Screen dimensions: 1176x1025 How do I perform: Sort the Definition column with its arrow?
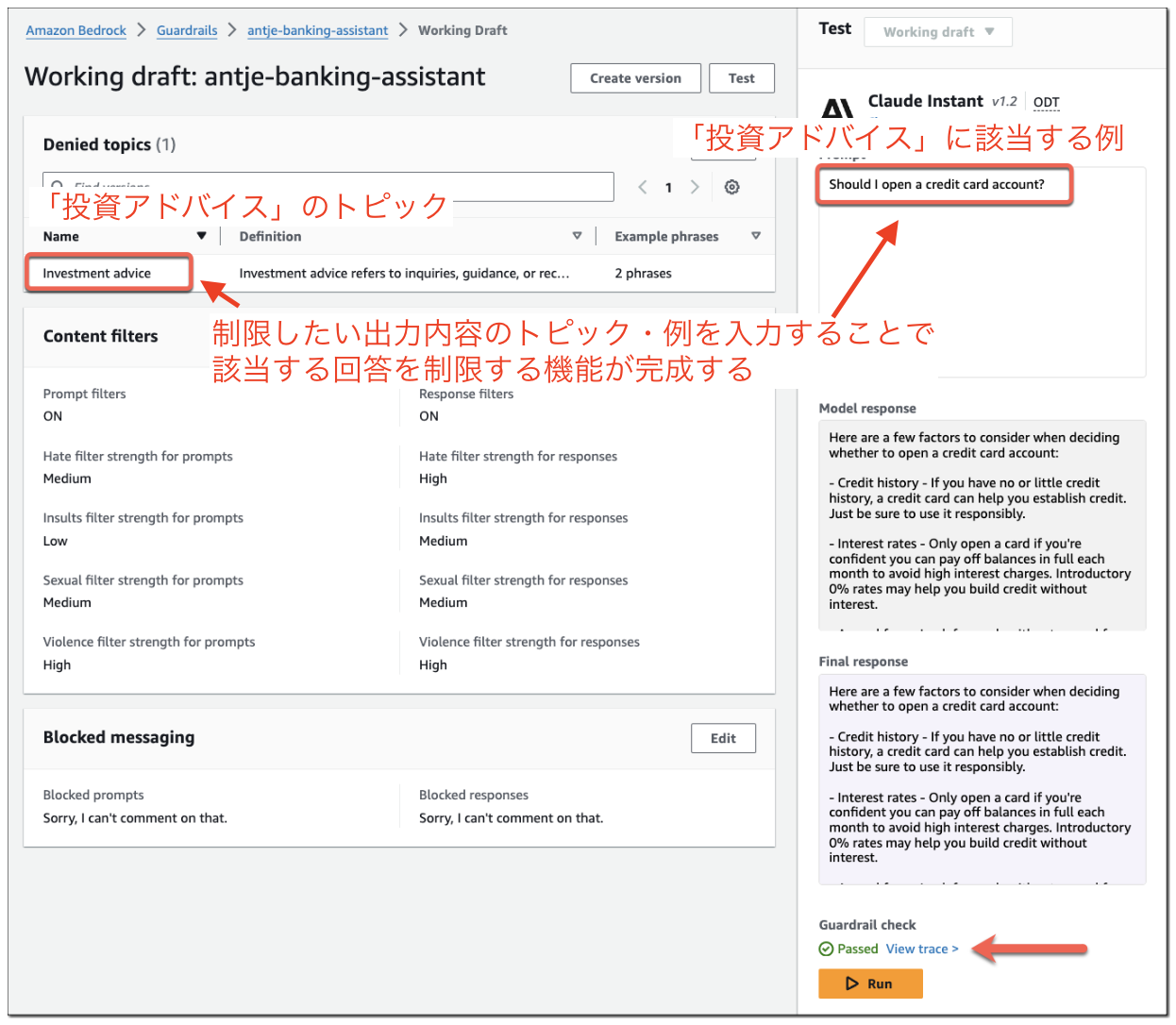[x=578, y=236]
